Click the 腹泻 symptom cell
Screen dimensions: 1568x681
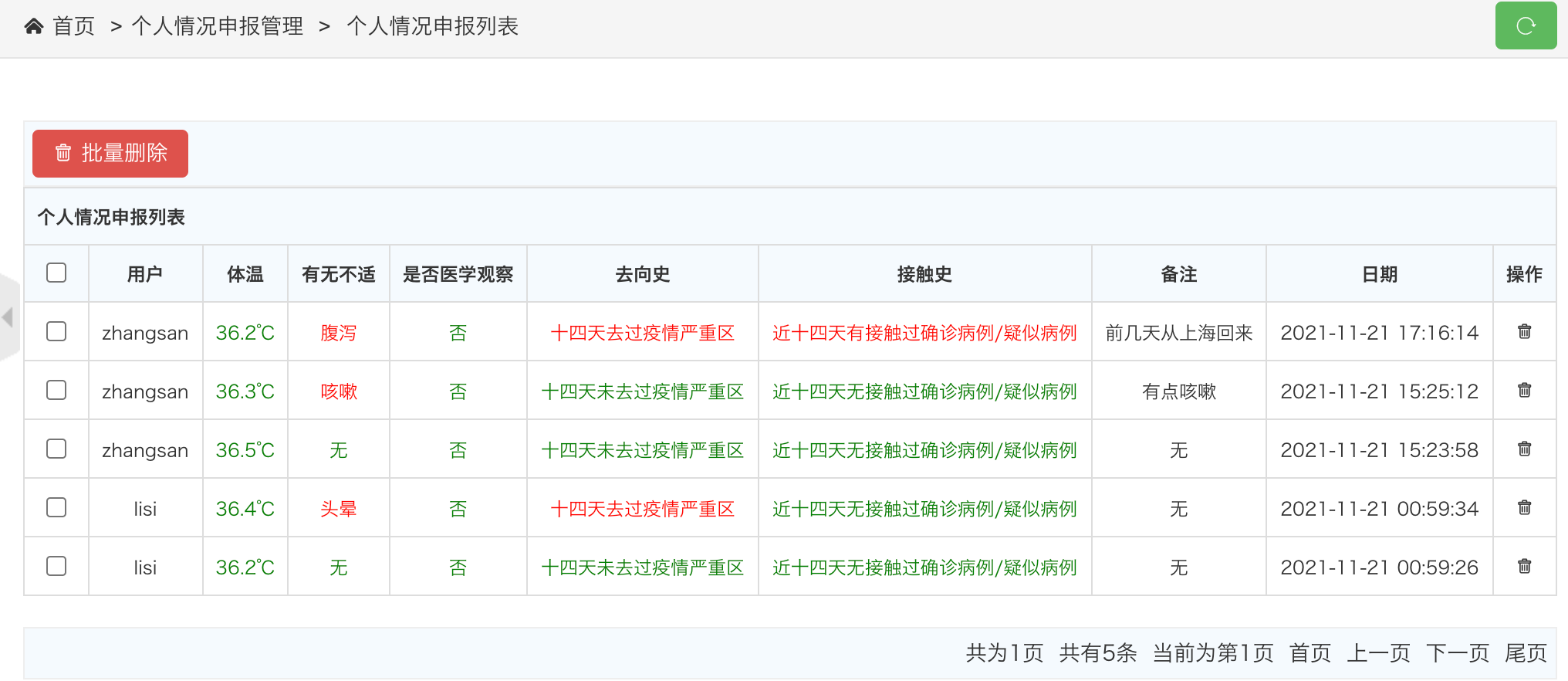click(339, 333)
